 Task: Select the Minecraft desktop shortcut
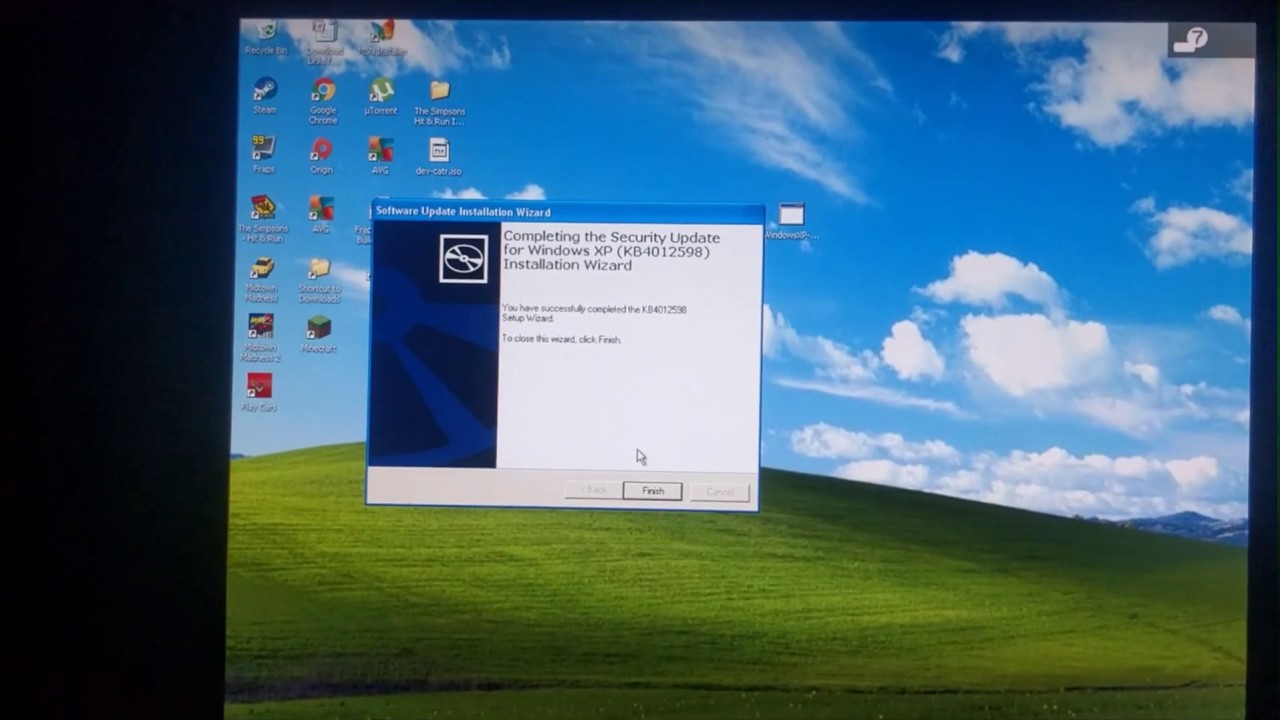coord(319,334)
